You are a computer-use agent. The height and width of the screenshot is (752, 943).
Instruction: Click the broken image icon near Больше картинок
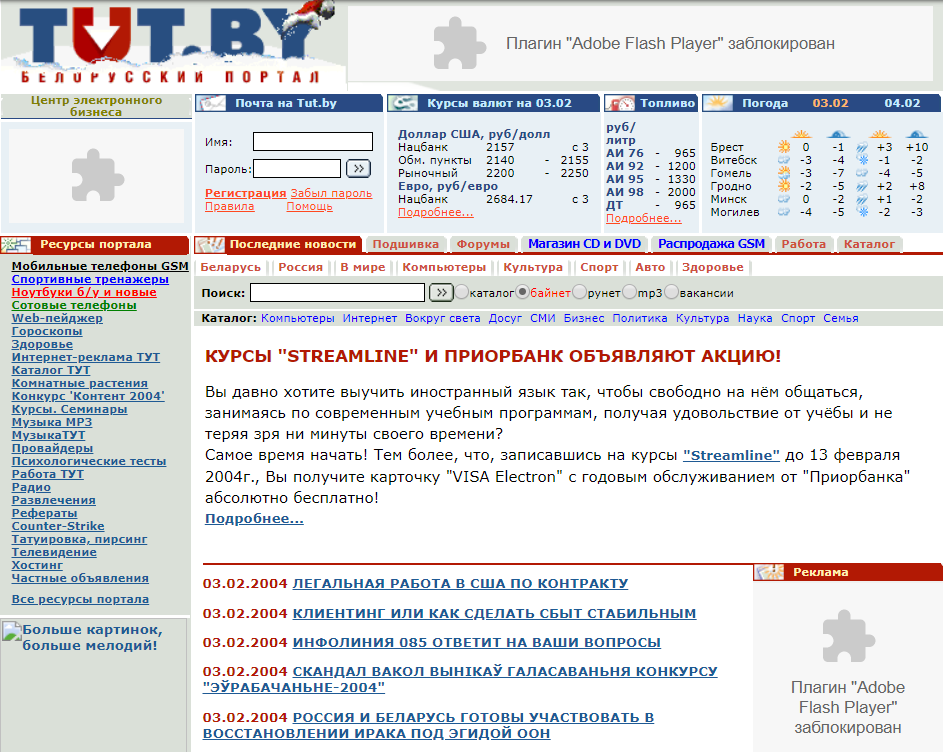click(x=11, y=632)
